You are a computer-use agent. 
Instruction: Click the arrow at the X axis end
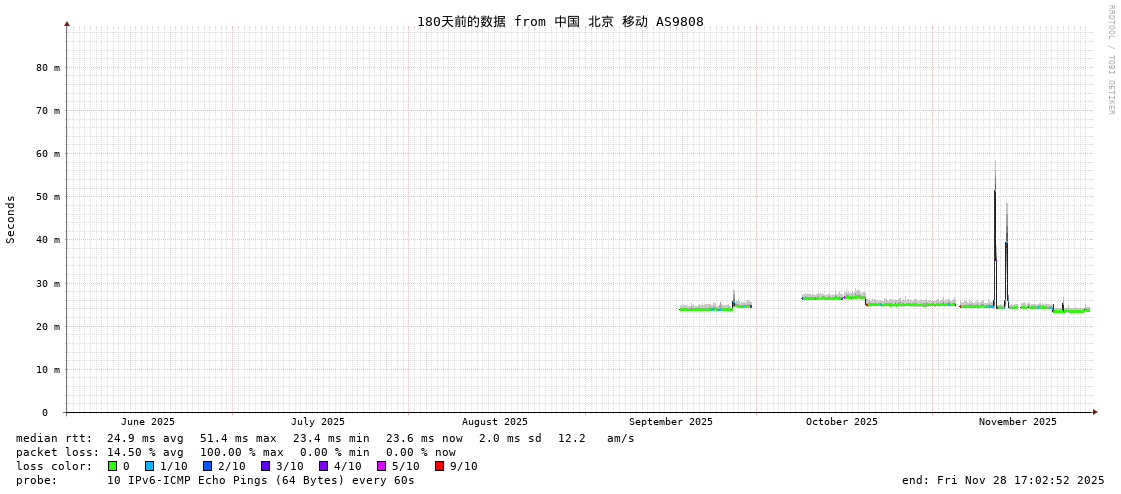click(1095, 412)
